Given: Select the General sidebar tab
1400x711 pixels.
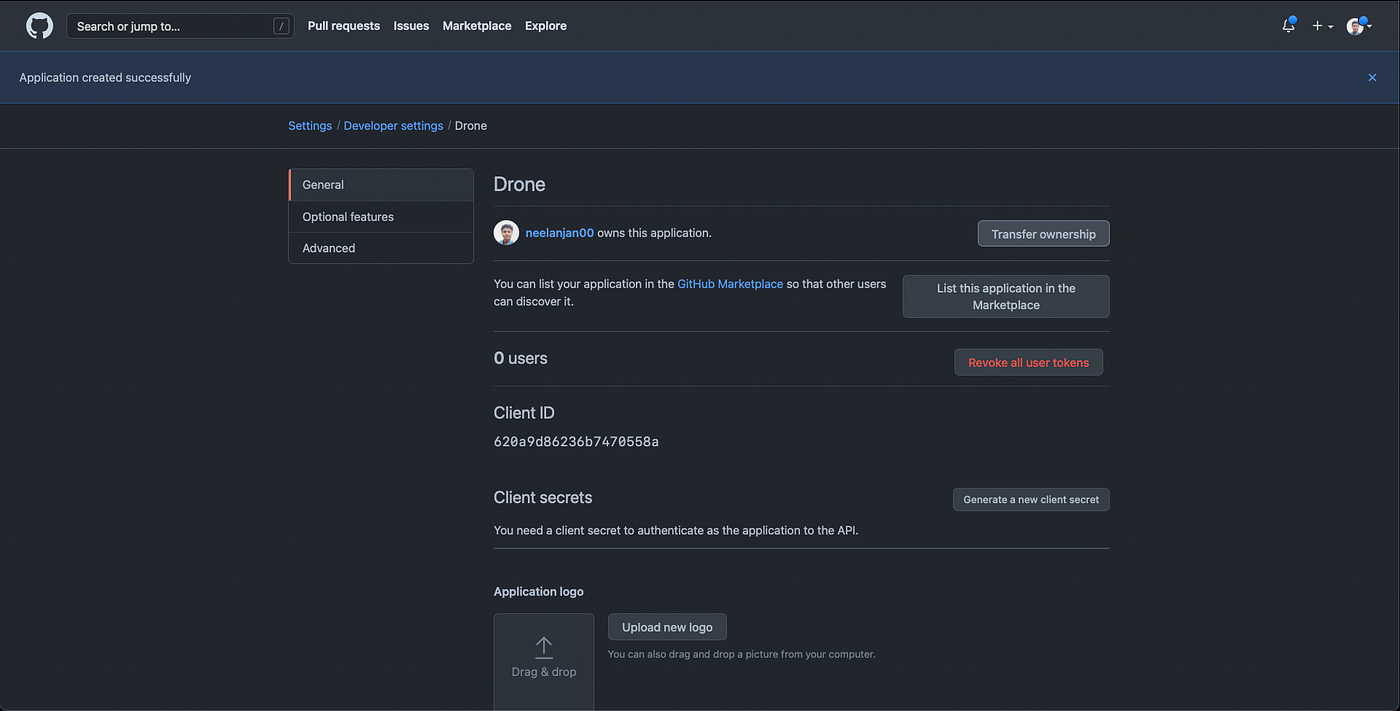Looking at the screenshot, I should (381, 185).
